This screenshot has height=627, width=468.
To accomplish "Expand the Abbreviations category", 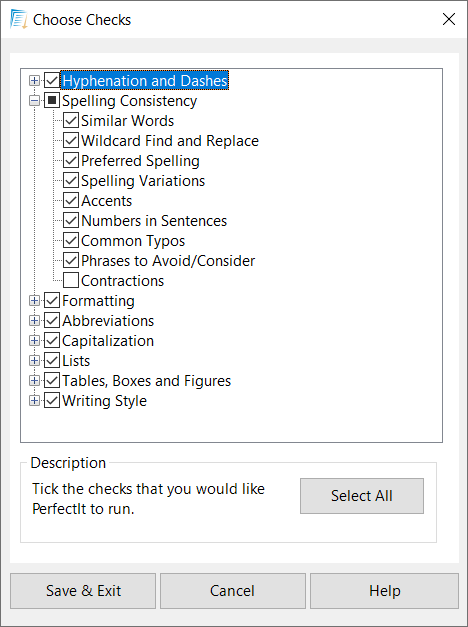I will click(x=34, y=321).
